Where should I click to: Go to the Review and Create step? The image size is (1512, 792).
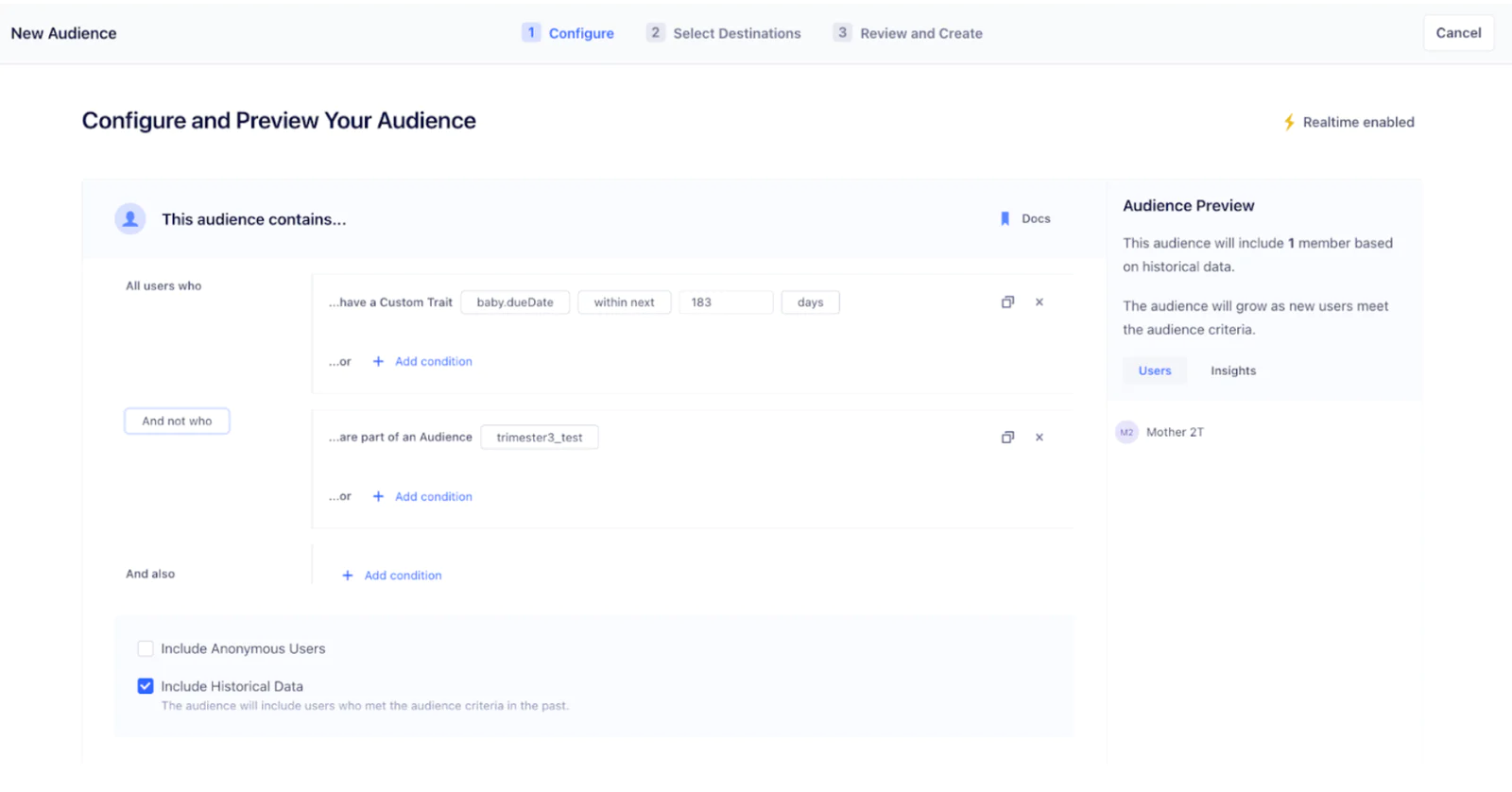click(x=908, y=33)
